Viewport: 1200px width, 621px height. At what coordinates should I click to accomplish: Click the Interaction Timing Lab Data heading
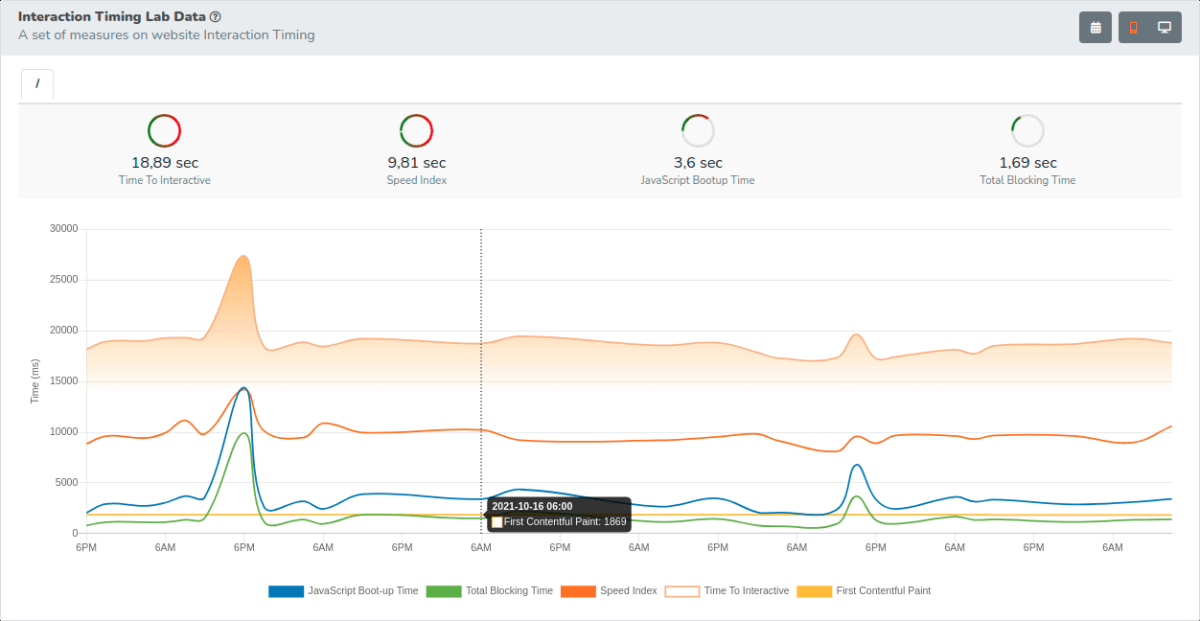point(112,17)
